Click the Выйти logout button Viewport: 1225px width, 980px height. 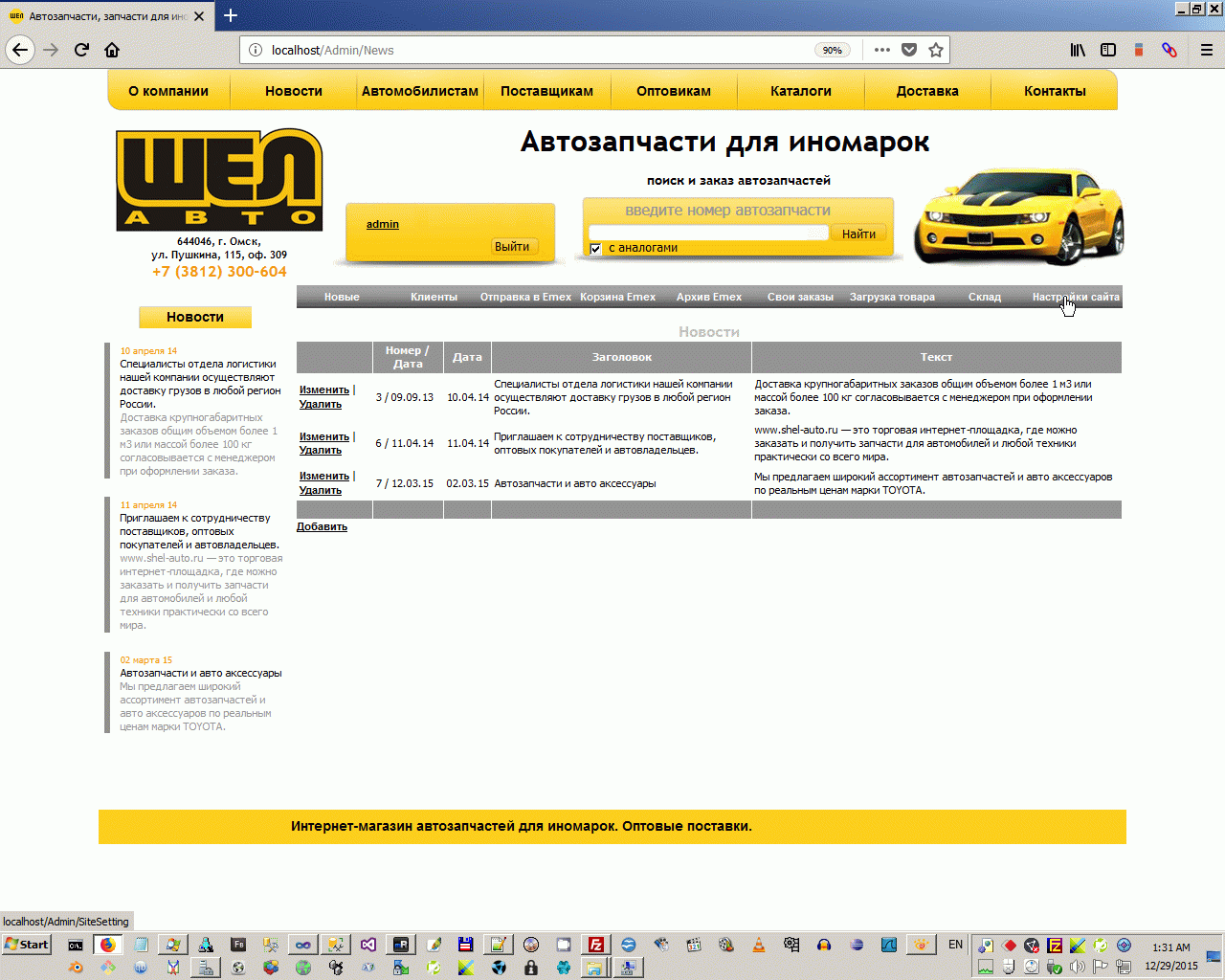pyautogui.click(x=512, y=246)
